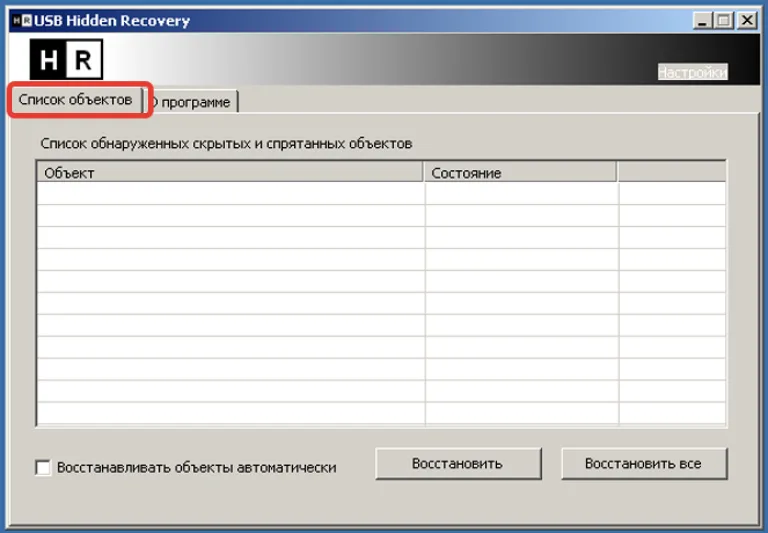Click the Восстановить button
This screenshot has height=533, width=768.
tap(458, 463)
